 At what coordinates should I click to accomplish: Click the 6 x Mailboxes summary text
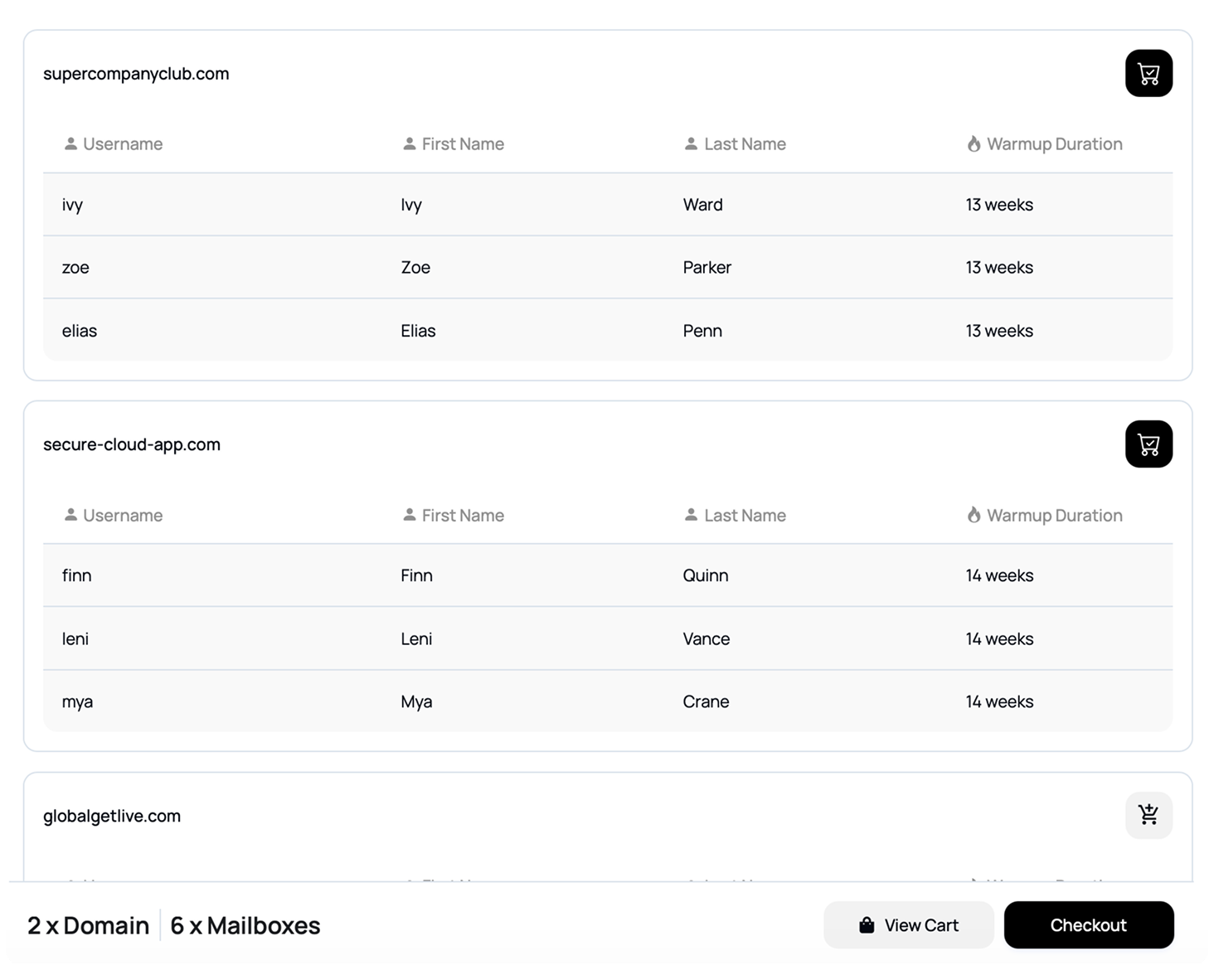coord(245,924)
